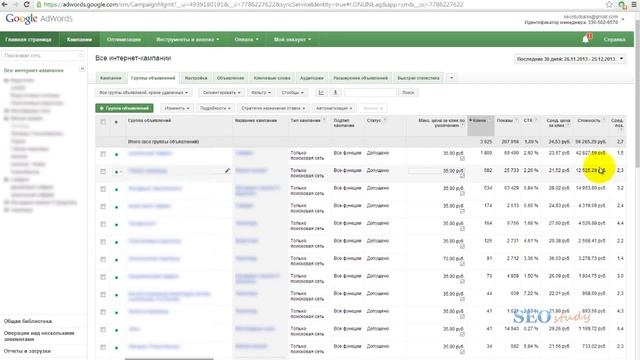Click the browser address bar

318,4
